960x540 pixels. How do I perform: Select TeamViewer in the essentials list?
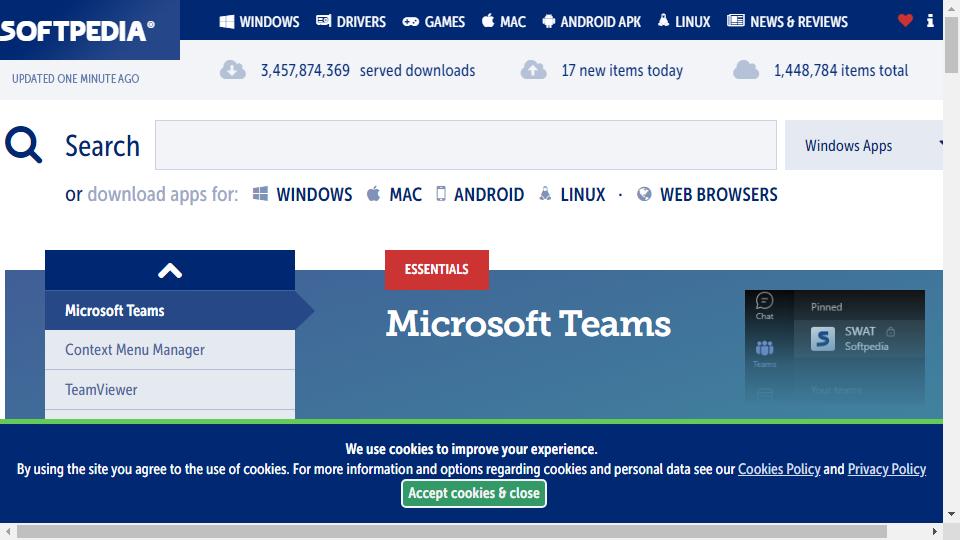coord(170,389)
